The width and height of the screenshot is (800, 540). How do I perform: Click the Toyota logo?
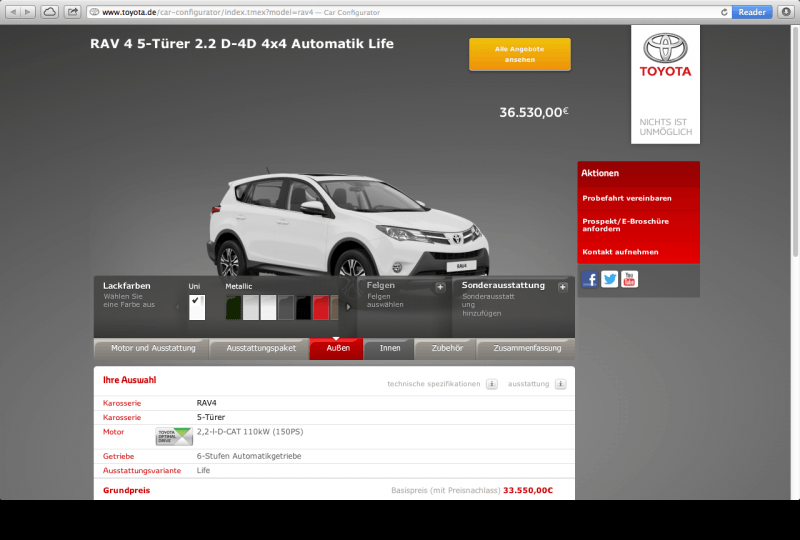665,55
